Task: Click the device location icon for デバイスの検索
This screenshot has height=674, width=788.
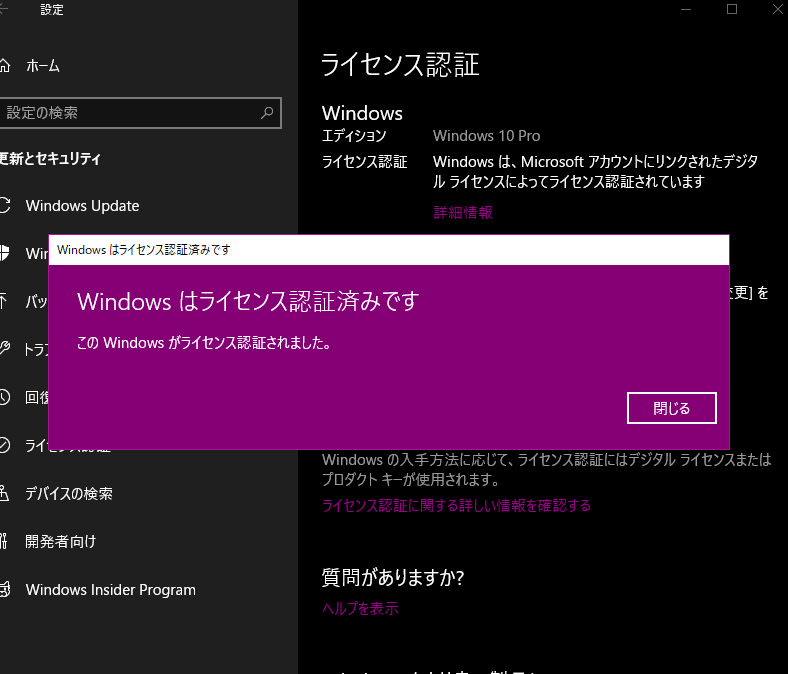Action: click(x=4, y=493)
